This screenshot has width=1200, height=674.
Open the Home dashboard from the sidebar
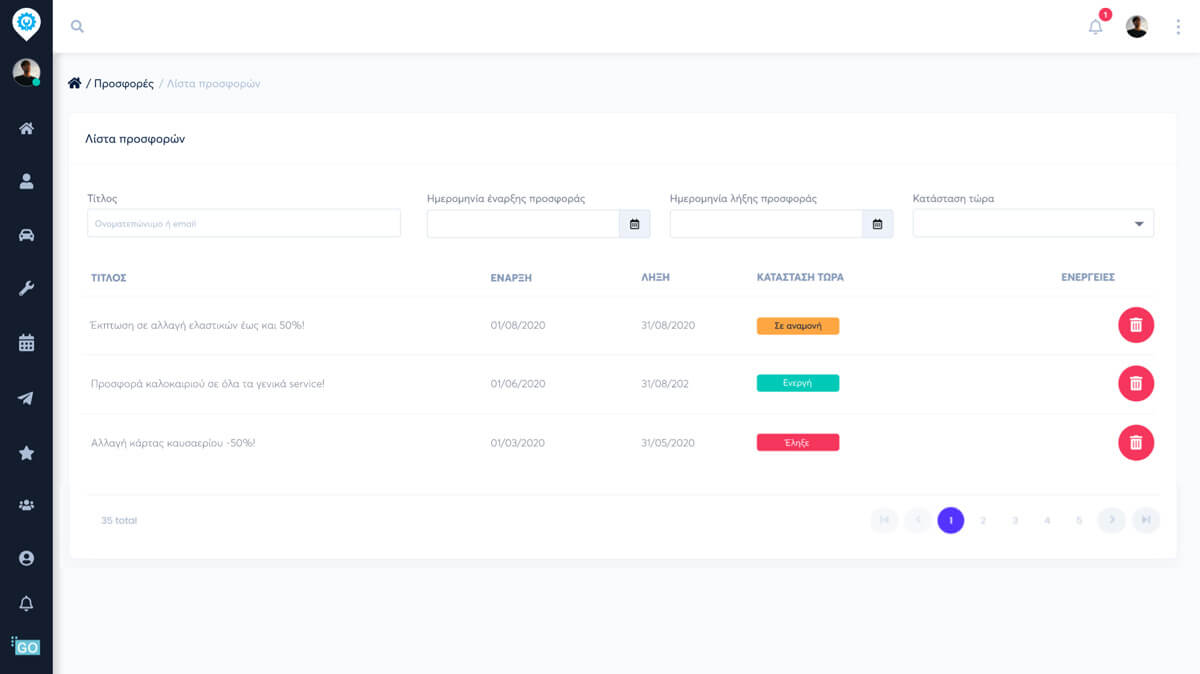pyautogui.click(x=27, y=128)
